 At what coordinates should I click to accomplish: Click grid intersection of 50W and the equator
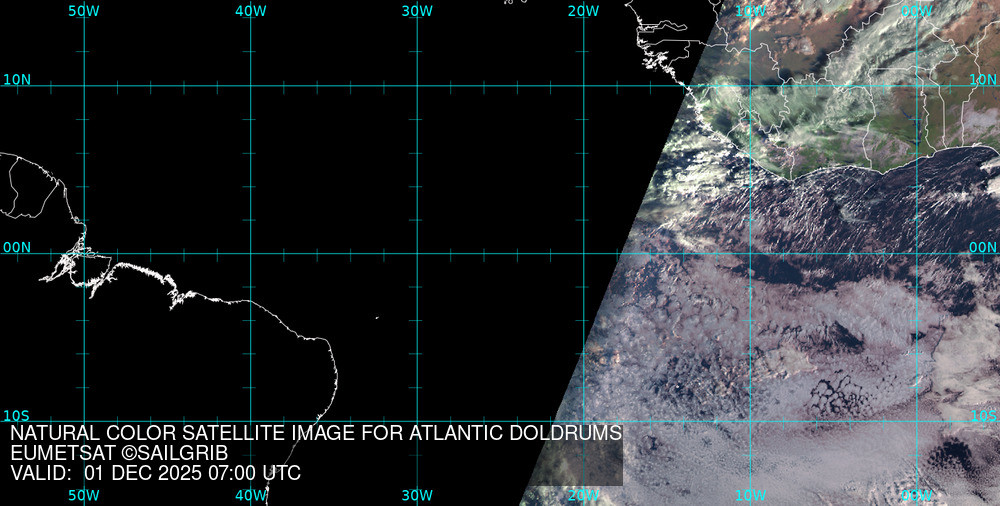(x=84, y=253)
